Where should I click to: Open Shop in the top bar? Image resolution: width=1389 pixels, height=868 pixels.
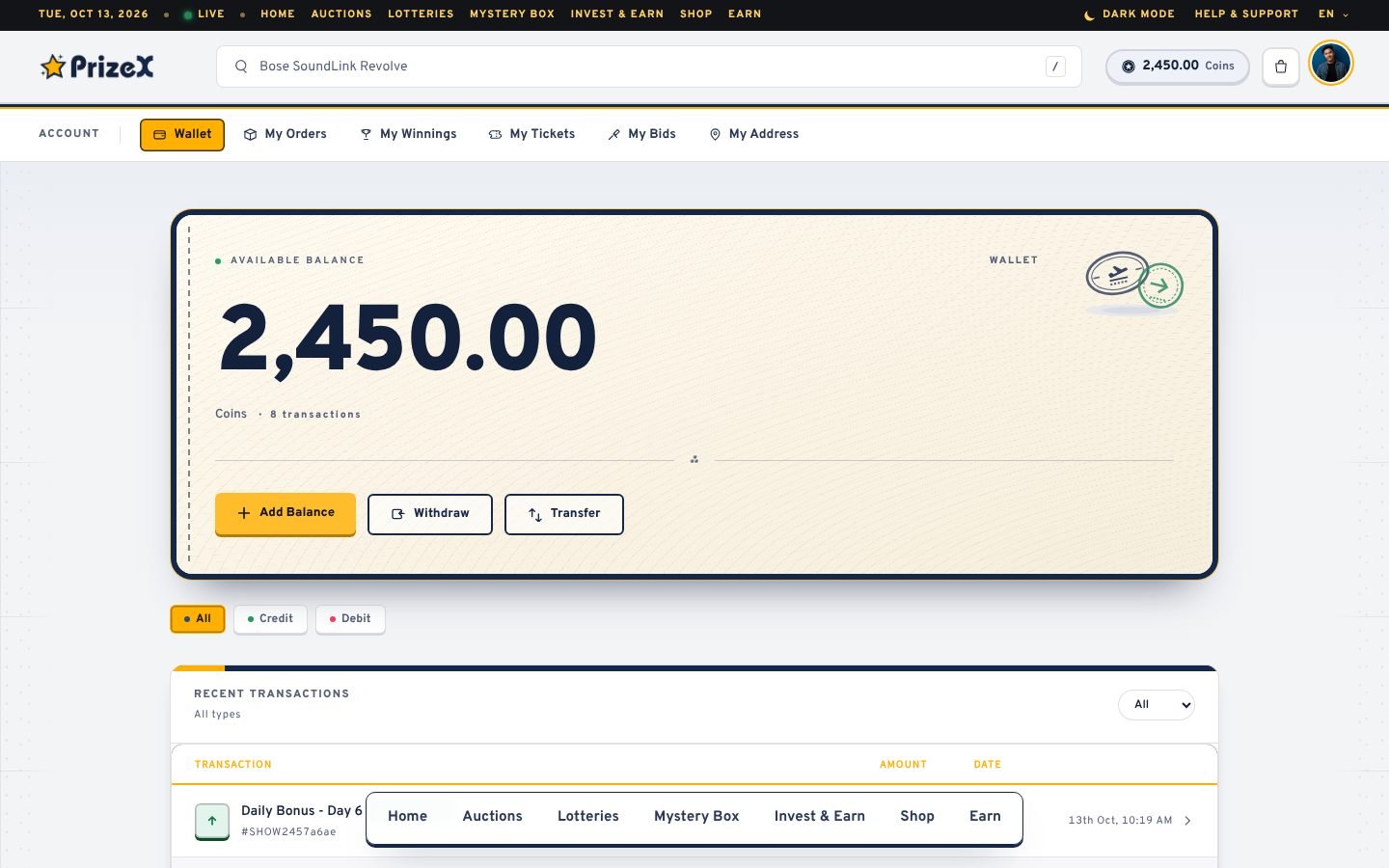695,14
